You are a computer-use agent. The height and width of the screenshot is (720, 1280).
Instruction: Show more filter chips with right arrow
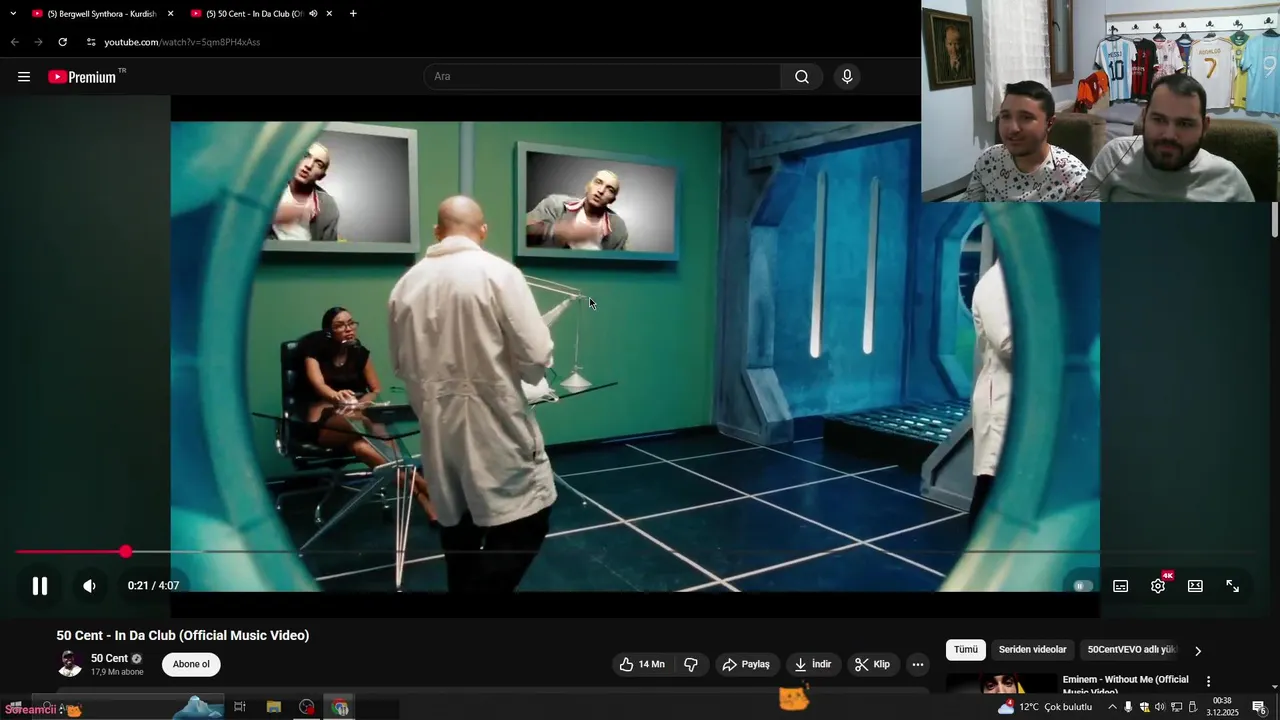point(1198,651)
